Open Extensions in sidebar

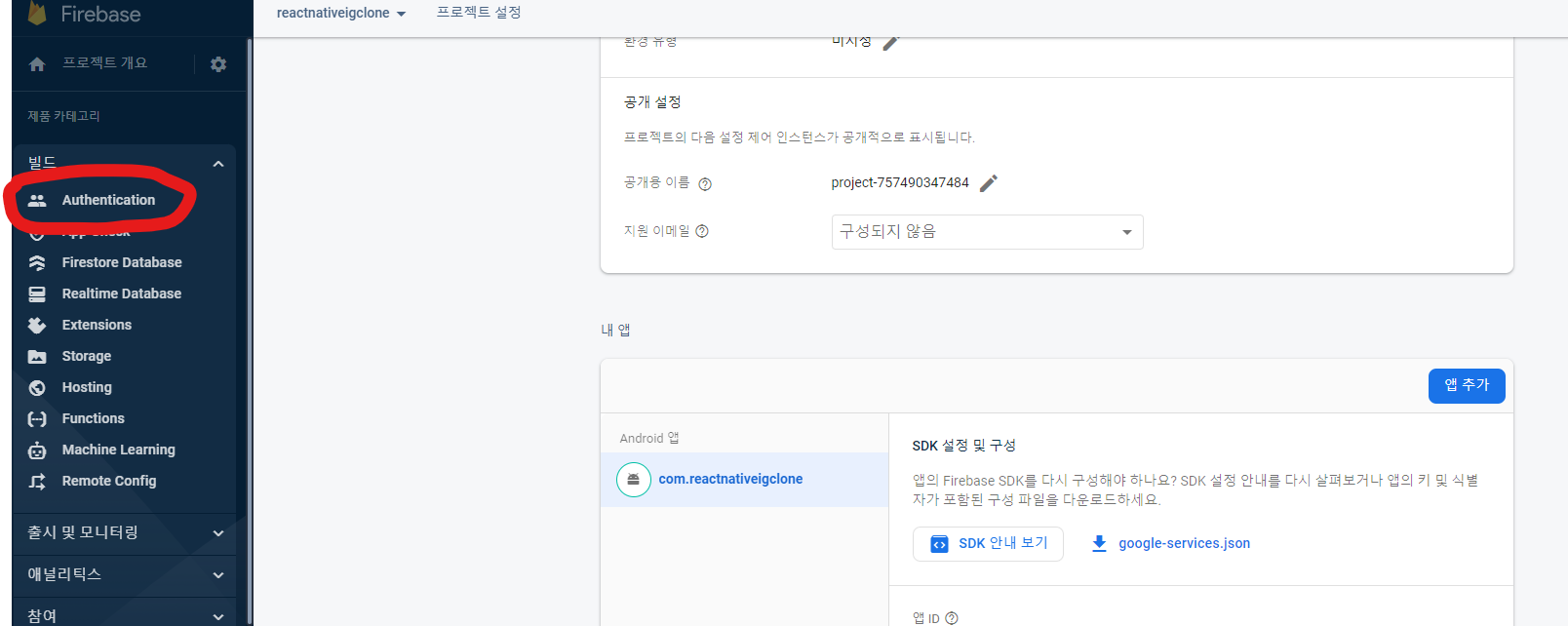97,325
